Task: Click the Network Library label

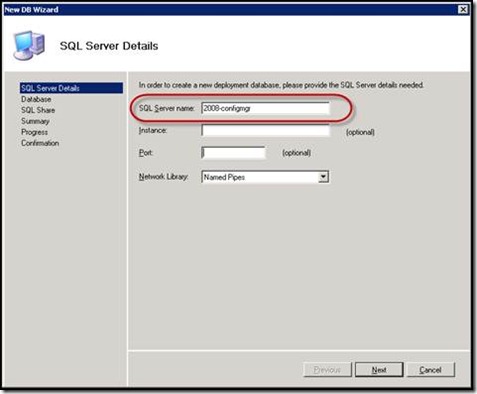Action: [x=164, y=176]
